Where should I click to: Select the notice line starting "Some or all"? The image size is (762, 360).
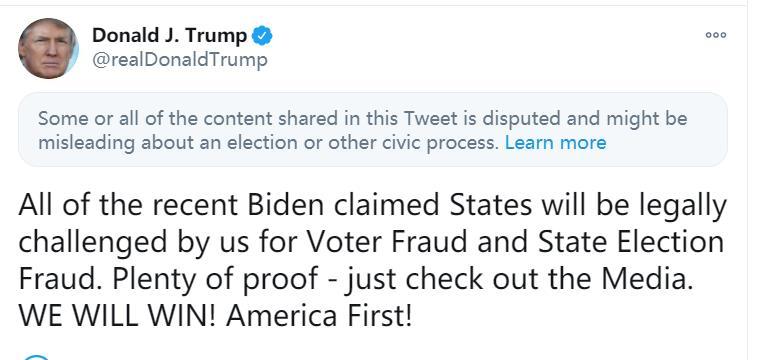pos(363,119)
